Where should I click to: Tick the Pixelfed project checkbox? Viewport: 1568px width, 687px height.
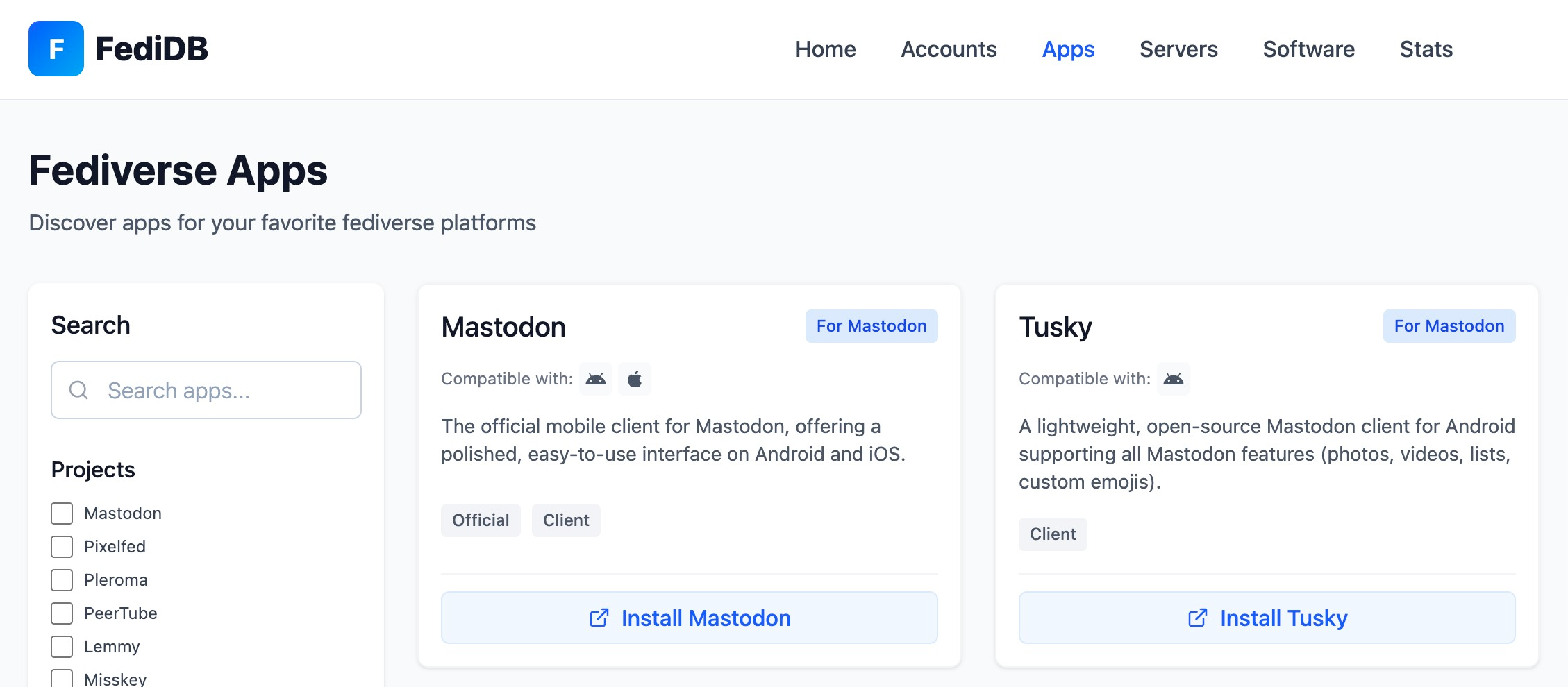click(x=62, y=547)
